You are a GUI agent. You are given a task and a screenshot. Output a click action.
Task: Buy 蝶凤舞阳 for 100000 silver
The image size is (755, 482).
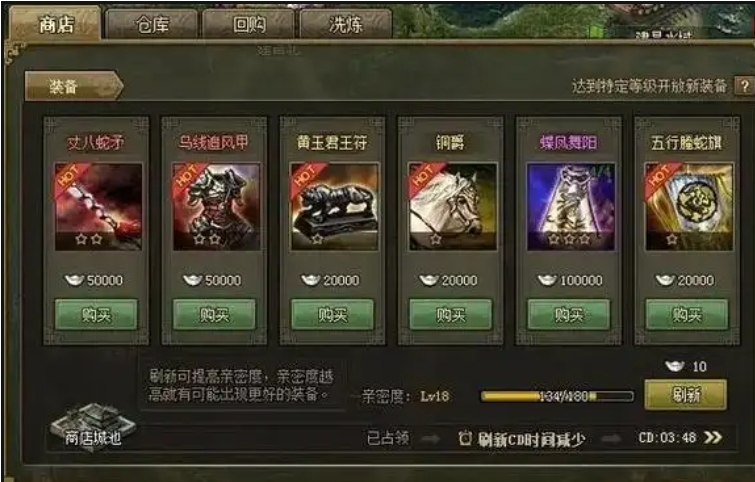point(569,314)
